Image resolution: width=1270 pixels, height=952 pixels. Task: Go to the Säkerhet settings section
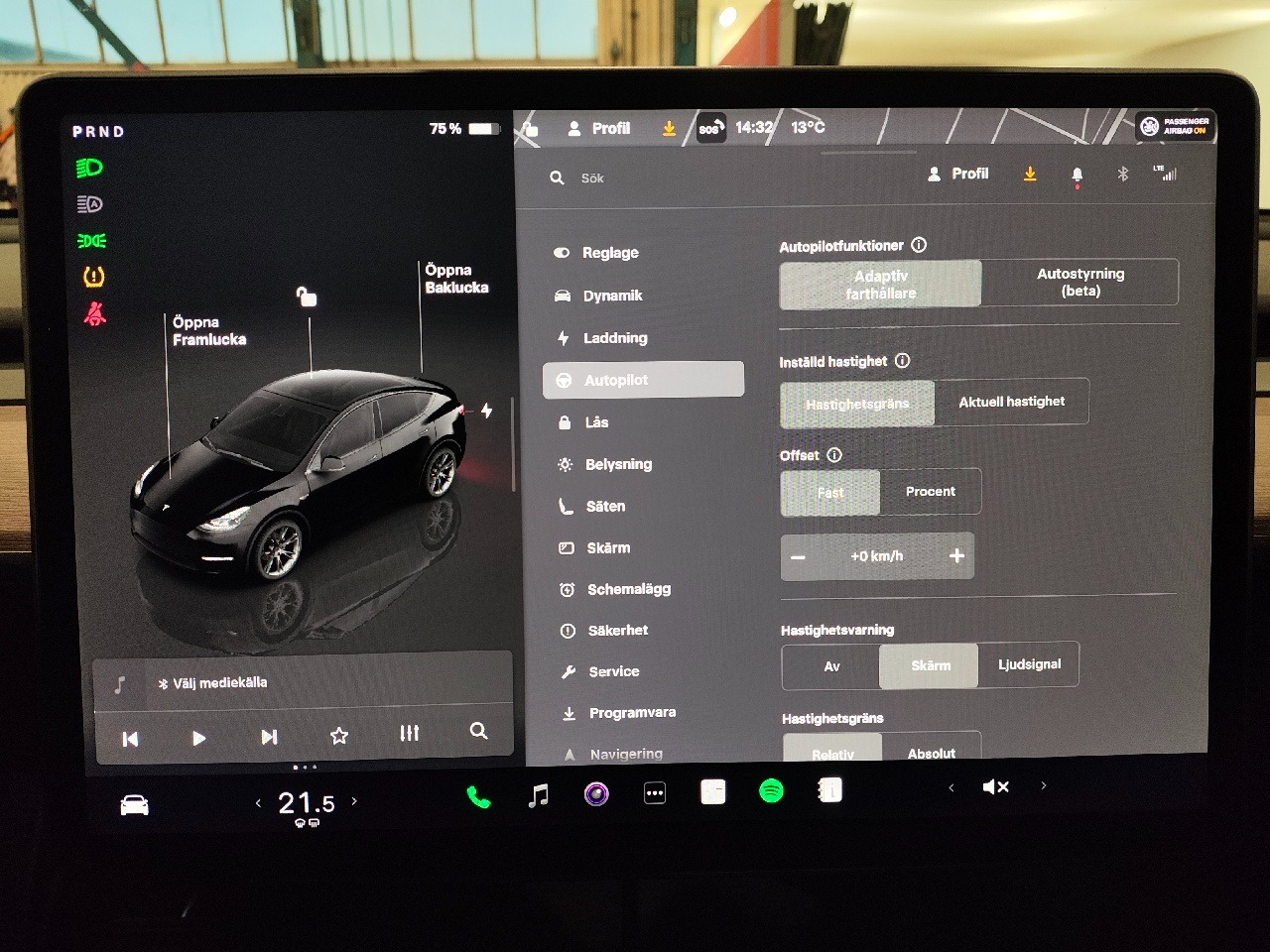pos(617,631)
